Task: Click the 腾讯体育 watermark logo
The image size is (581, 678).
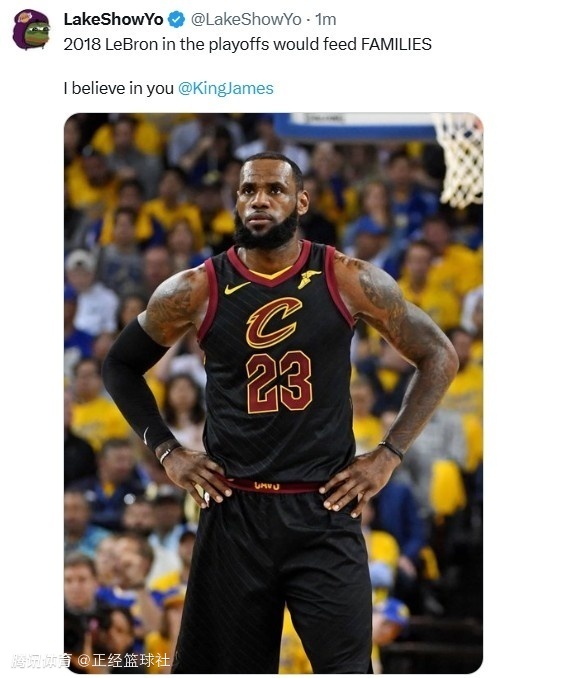Action: pyautogui.click(x=41, y=661)
